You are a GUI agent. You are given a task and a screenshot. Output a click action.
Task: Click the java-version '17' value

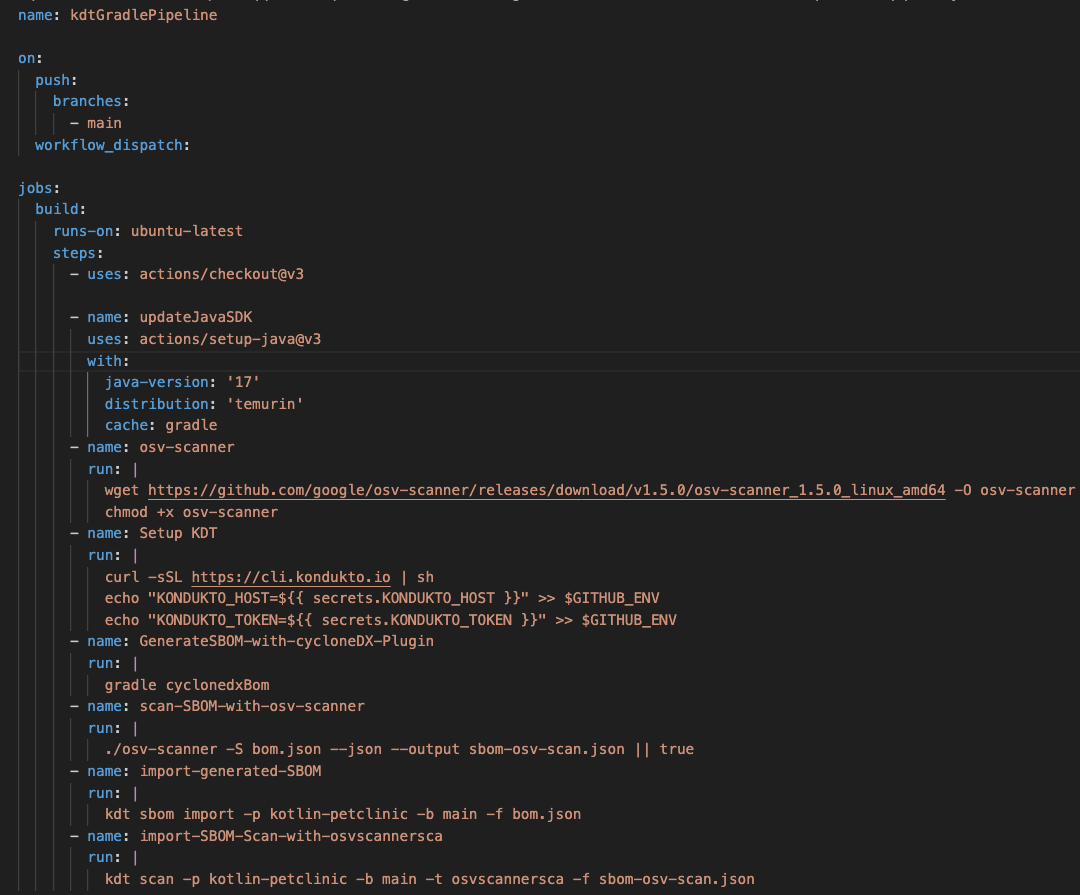pyautogui.click(x=242, y=381)
